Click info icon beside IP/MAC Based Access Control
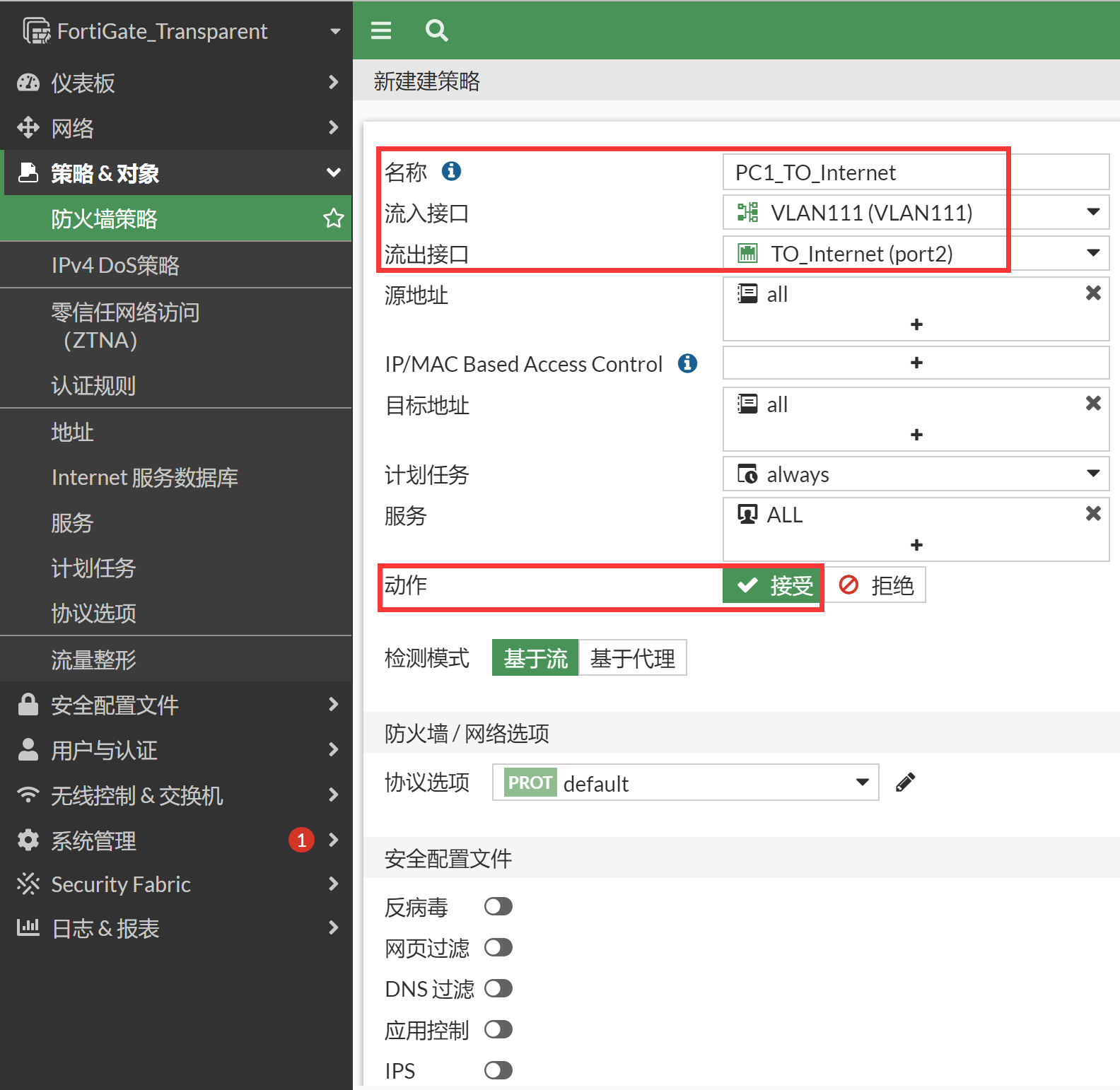 687,363
